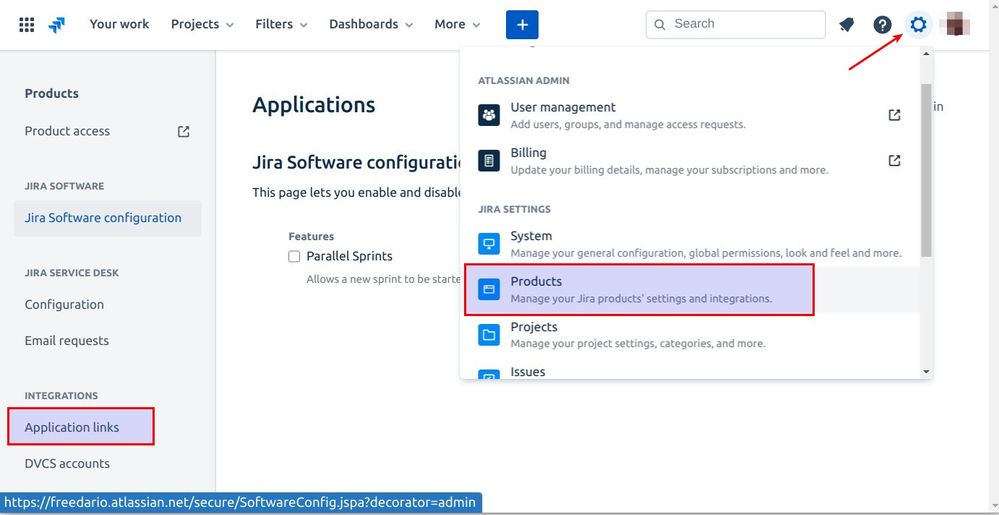
Task: Click the settings menu scroll down arrow
Action: (926, 372)
